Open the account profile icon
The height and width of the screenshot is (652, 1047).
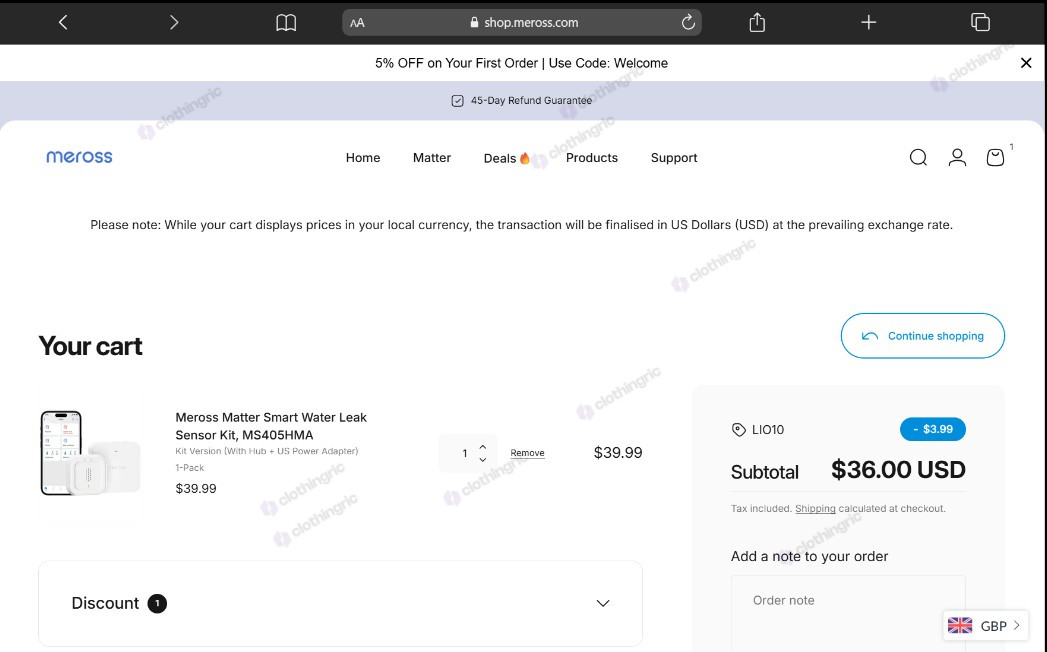pos(957,157)
